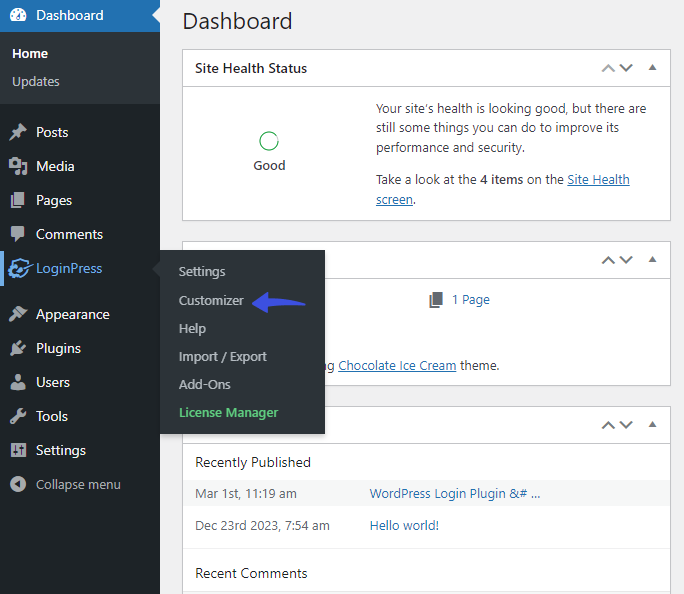Open Import / Export in LoginPress flyout
Image resolution: width=684 pixels, height=594 pixels.
(222, 357)
